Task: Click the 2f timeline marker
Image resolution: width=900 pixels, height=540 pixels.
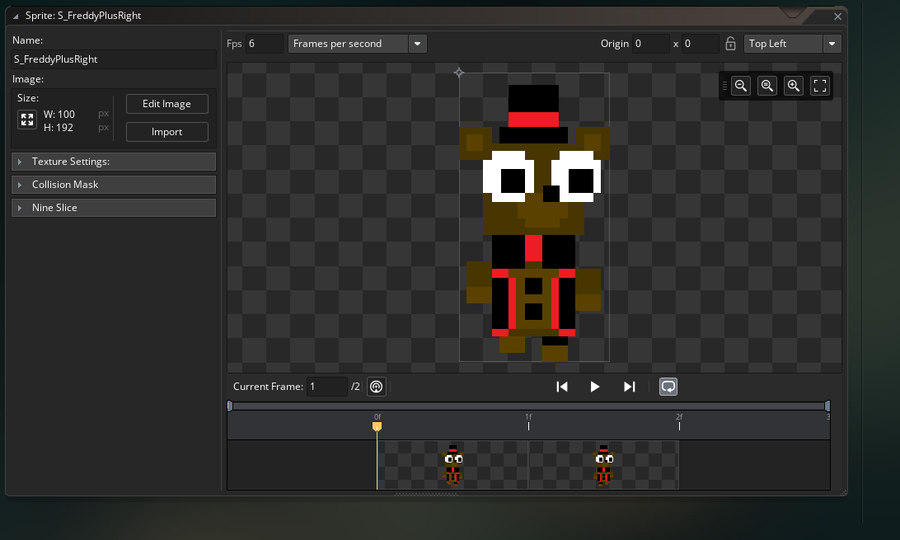Action: (x=679, y=423)
